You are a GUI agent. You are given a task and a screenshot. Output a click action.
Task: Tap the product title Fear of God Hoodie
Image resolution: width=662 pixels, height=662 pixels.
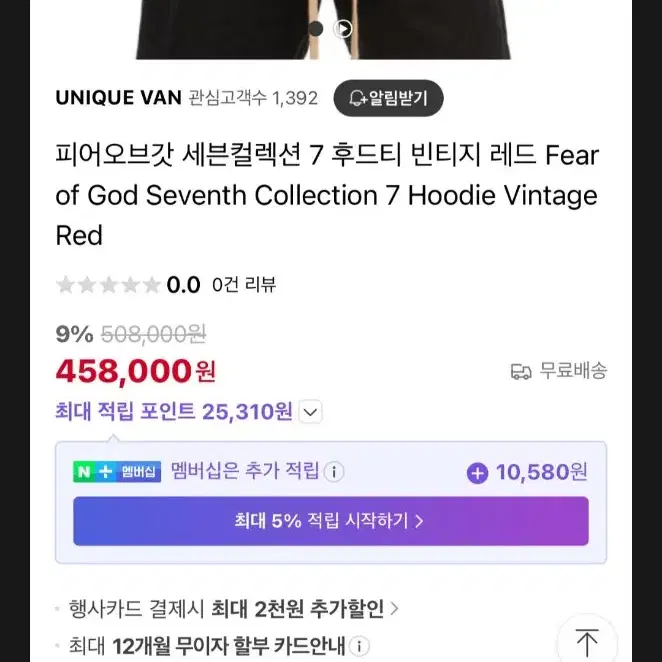coord(327,195)
